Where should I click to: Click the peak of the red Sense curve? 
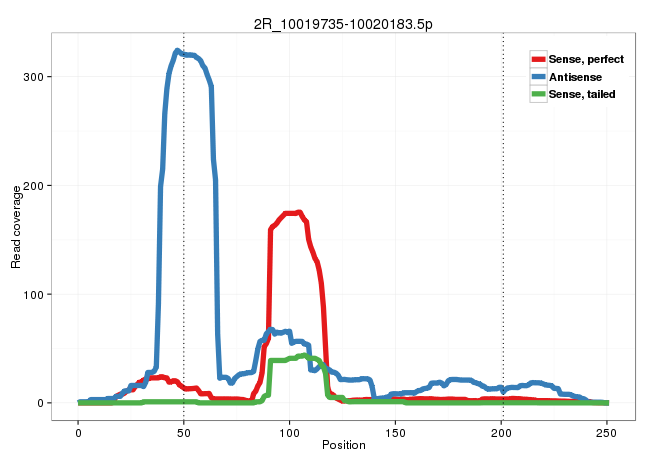point(298,212)
